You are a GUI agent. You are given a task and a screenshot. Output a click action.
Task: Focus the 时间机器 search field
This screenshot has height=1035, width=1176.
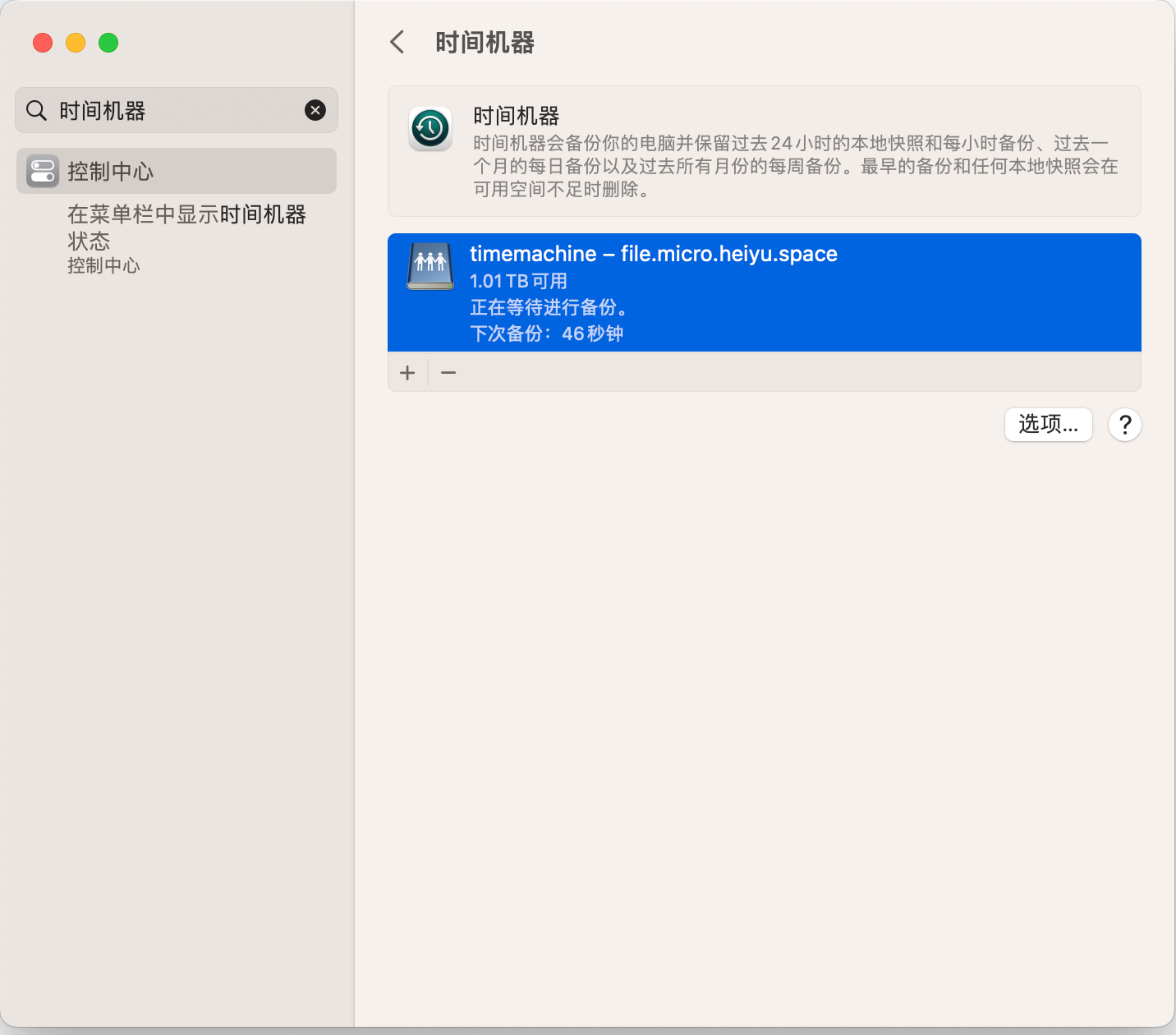point(177,110)
